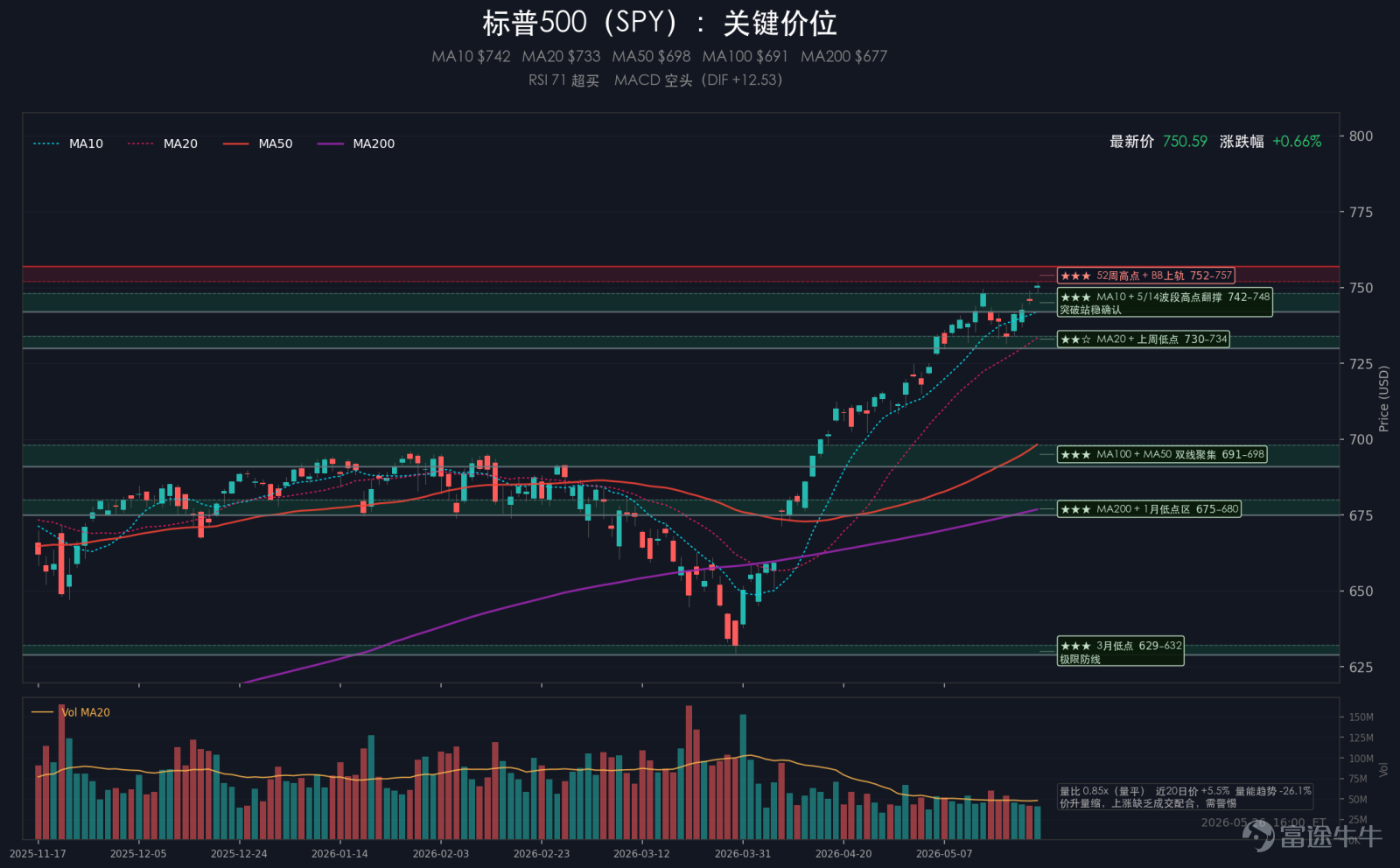
Task: Click the MA20 + 上周低点 730-734 label
Action: [x=1143, y=339]
